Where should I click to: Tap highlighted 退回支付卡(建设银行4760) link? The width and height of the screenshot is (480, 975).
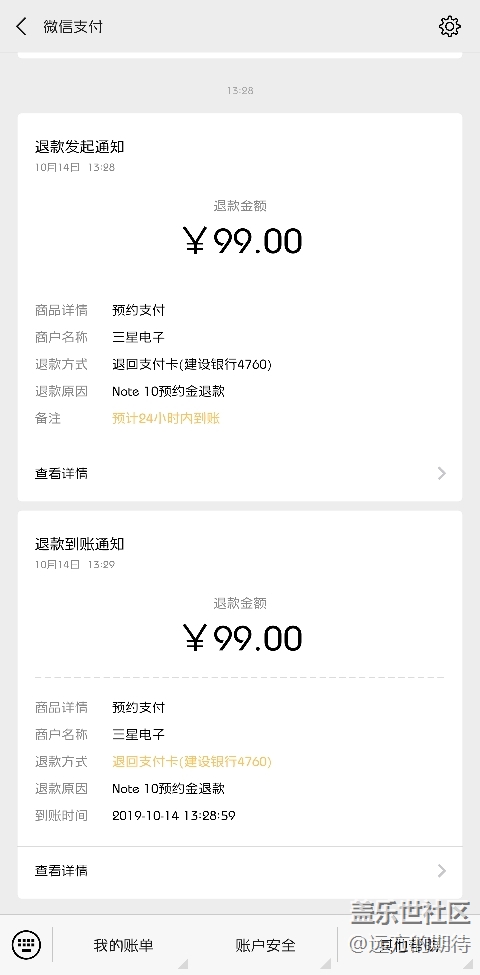point(192,761)
